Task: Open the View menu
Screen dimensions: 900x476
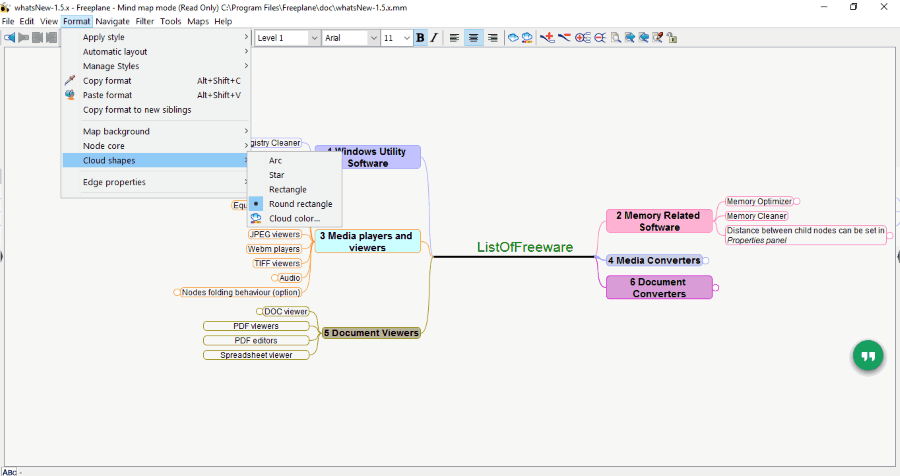Action: point(49,21)
